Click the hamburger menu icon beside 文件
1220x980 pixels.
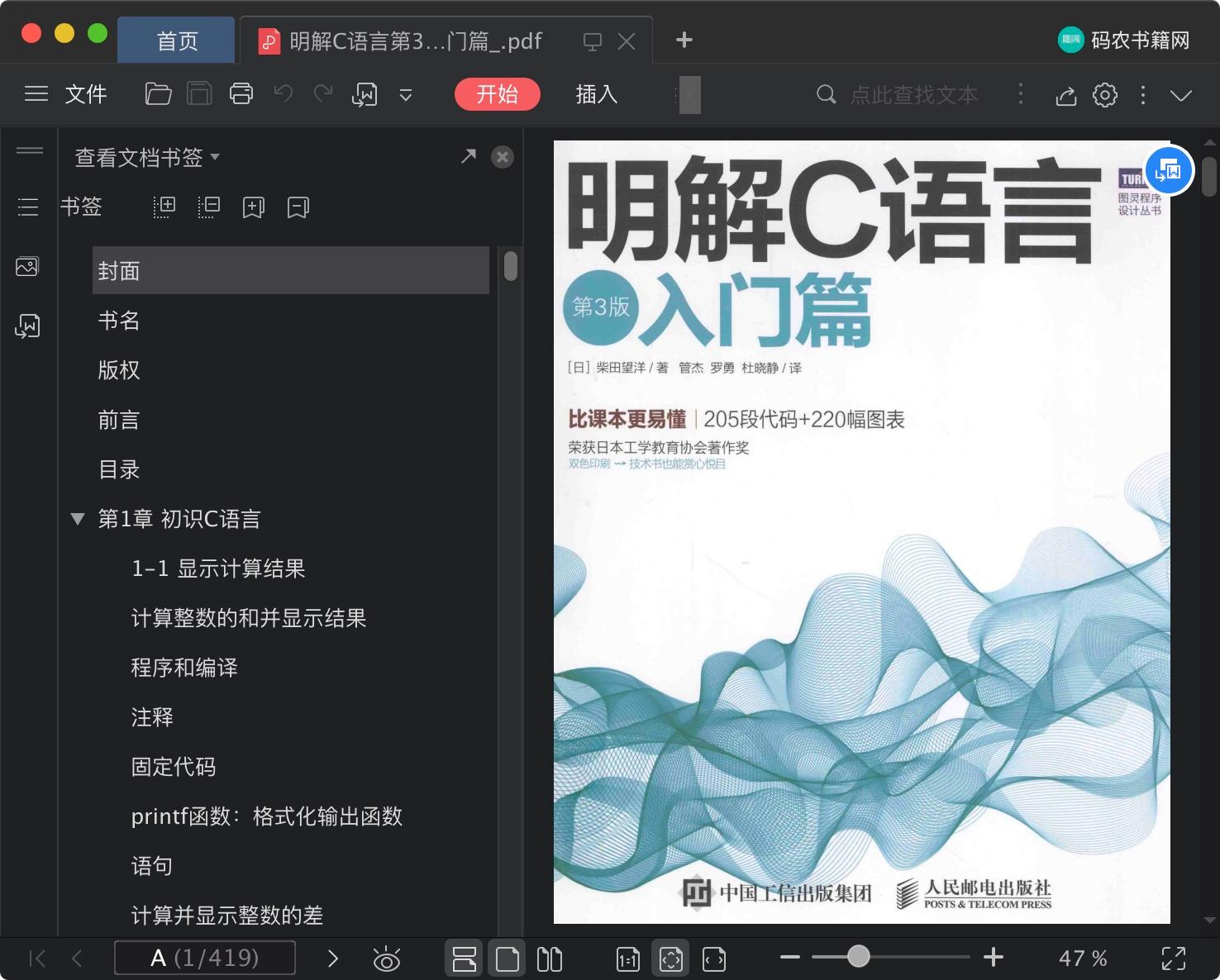tap(36, 94)
